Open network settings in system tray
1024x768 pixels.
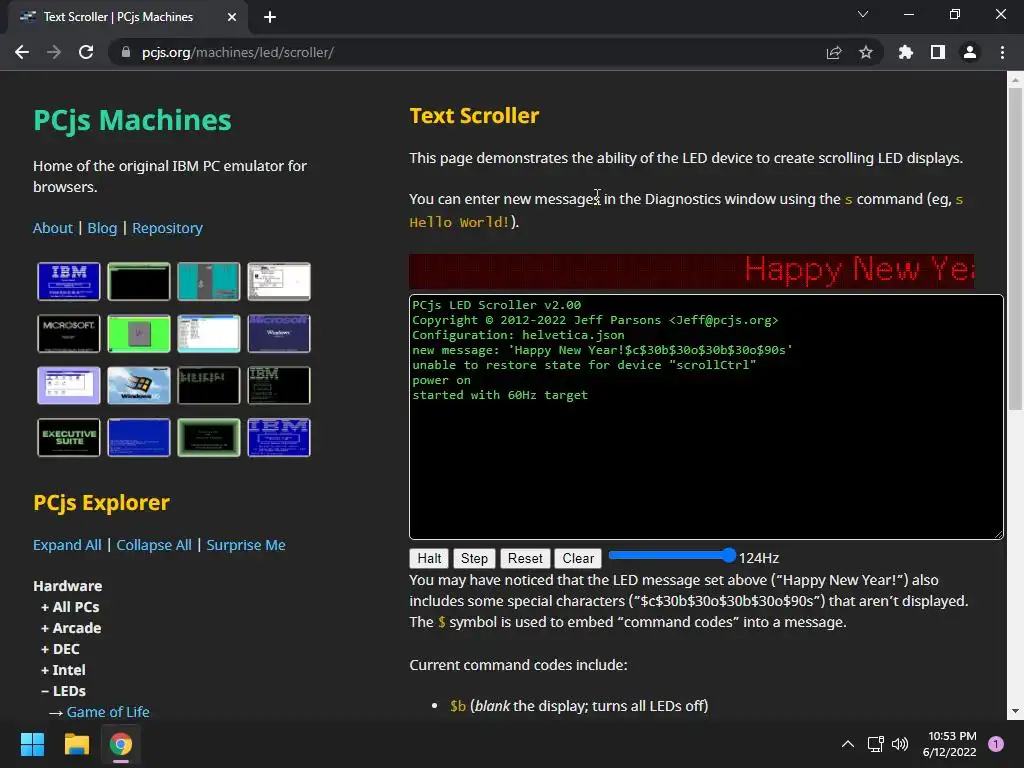[x=875, y=744]
